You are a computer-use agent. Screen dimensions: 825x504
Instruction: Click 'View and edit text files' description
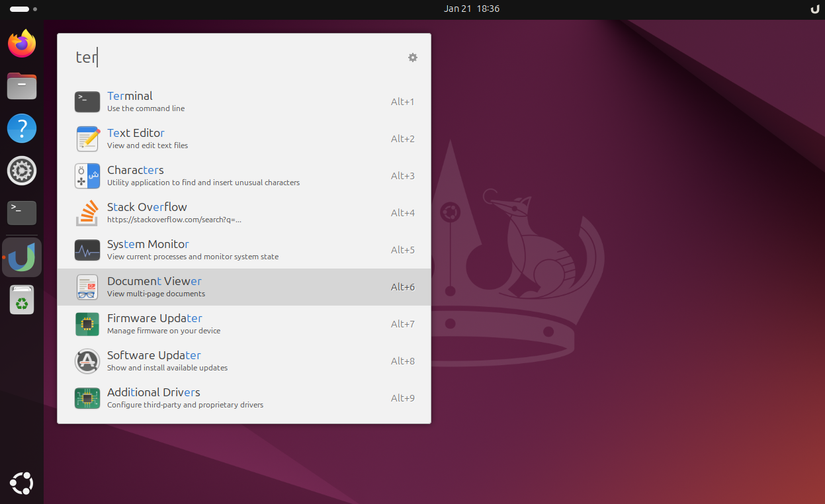pos(147,146)
